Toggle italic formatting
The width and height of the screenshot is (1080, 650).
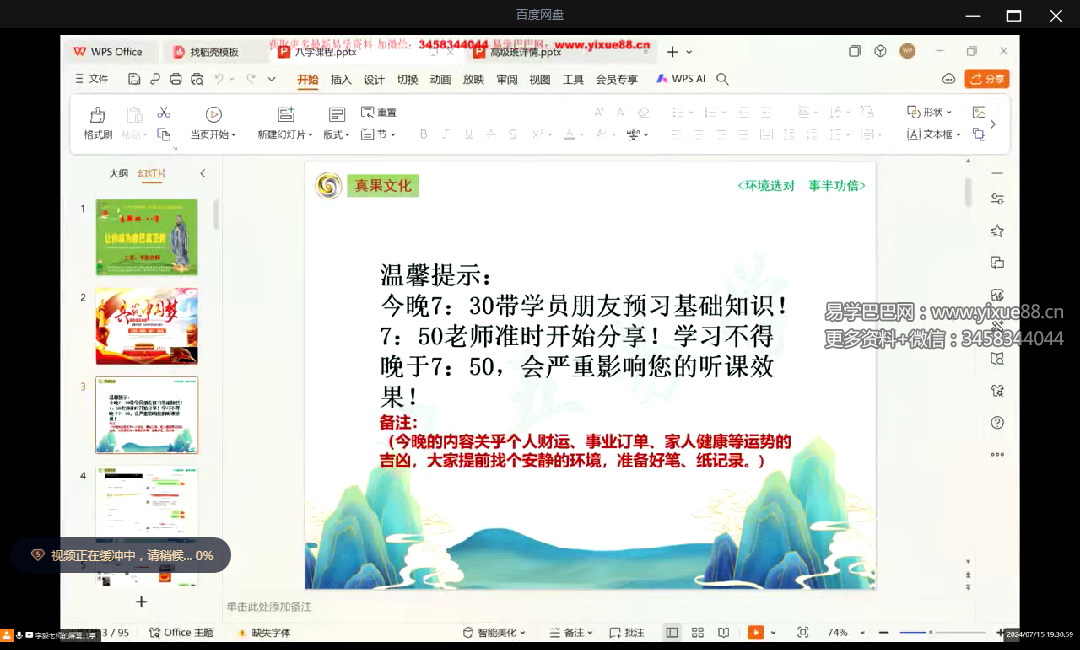coord(444,132)
